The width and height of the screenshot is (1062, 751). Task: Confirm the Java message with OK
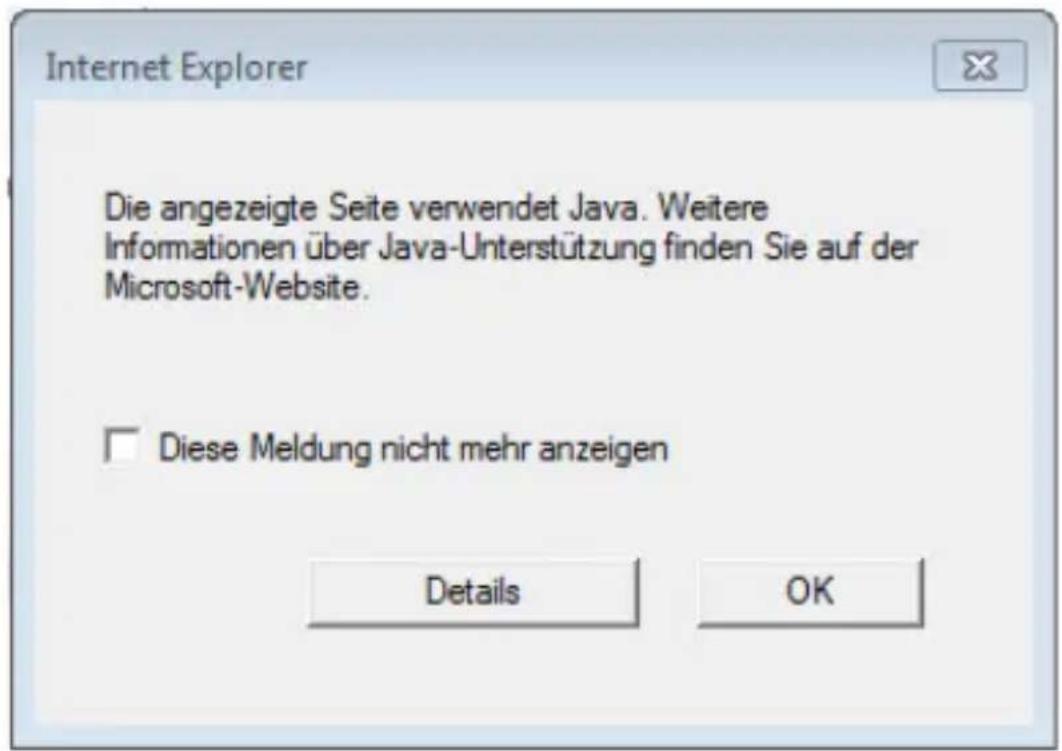[x=810, y=592]
